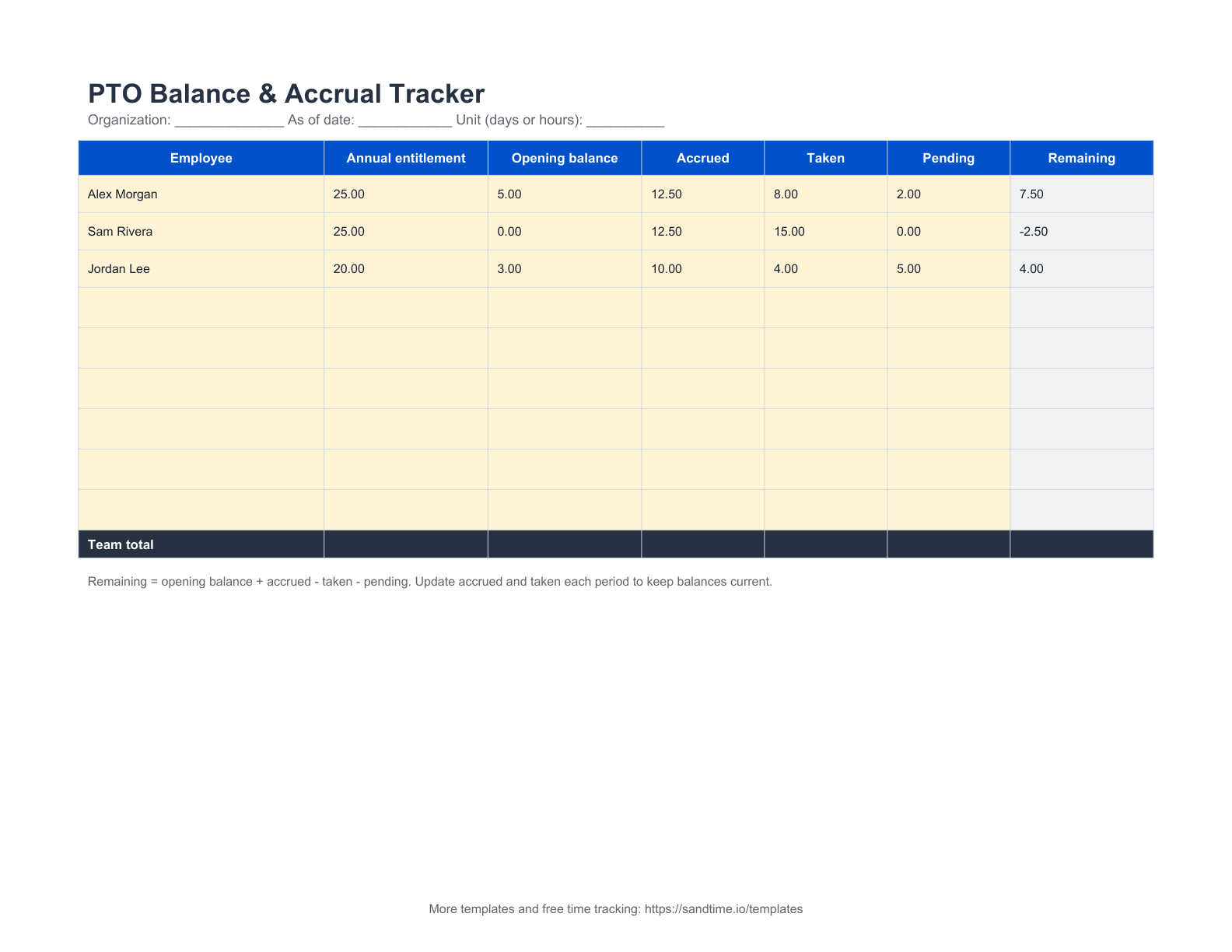Click Jordan Lee's opening balance 3.00
The width and height of the screenshot is (1232, 952).
click(564, 269)
